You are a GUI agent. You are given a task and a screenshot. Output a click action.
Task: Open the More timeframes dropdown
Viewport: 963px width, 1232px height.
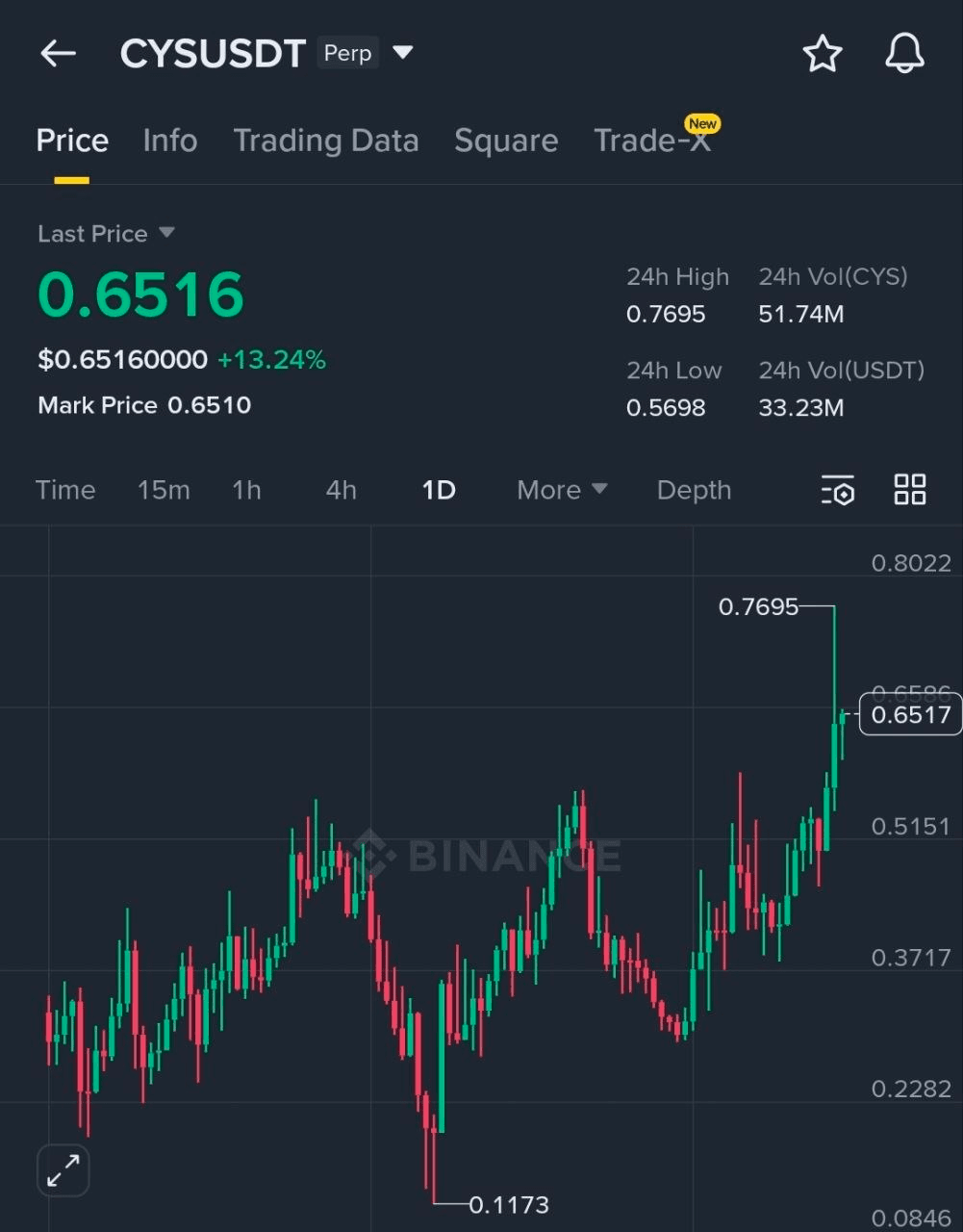562,490
